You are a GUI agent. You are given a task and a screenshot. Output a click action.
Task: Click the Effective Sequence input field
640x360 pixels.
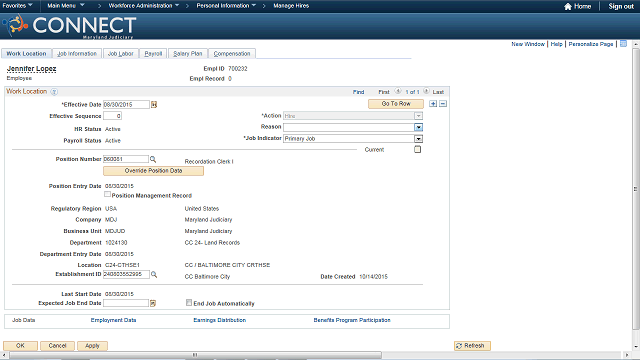coord(112,116)
